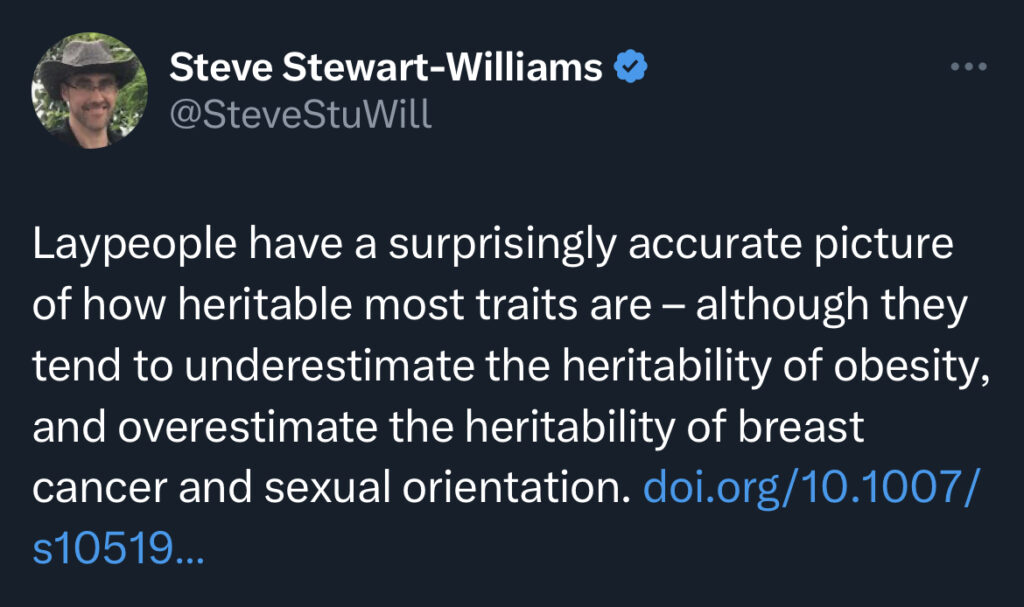This screenshot has width=1024, height=607.
Task: Click the word breast in the tweet
Action: click(x=801, y=427)
